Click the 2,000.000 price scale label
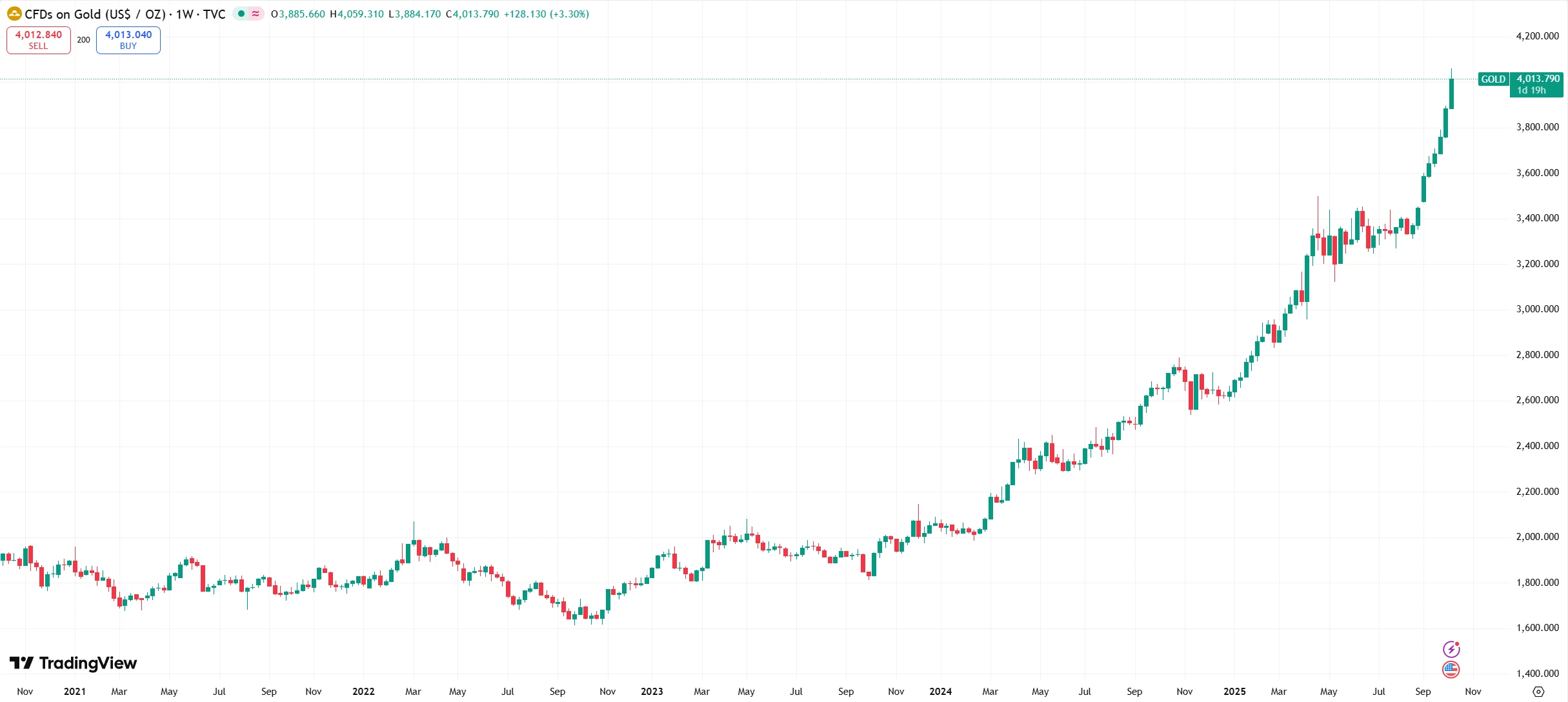This screenshot has width=1568, height=702. 1537,537
